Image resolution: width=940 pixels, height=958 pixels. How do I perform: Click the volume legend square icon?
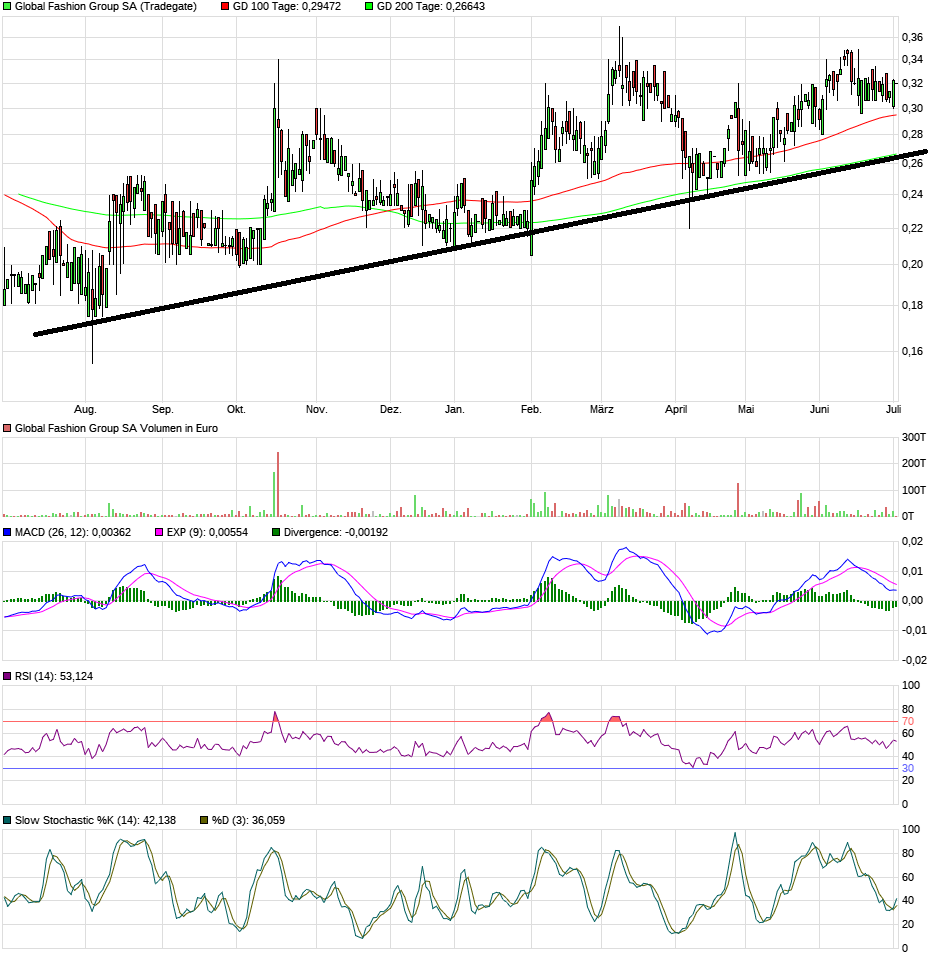(x=8, y=428)
